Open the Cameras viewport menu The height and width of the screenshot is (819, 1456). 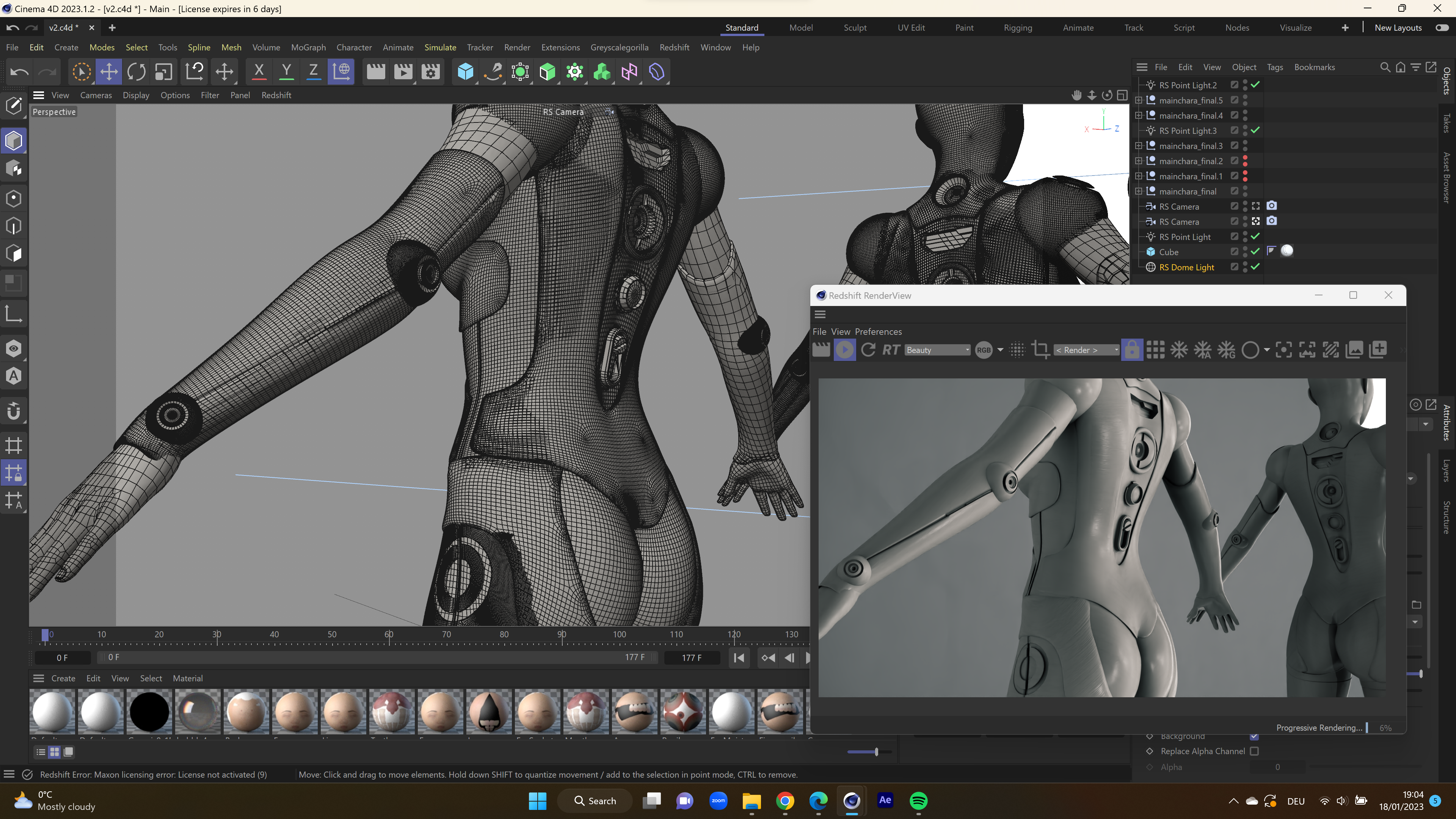tap(96, 95)
